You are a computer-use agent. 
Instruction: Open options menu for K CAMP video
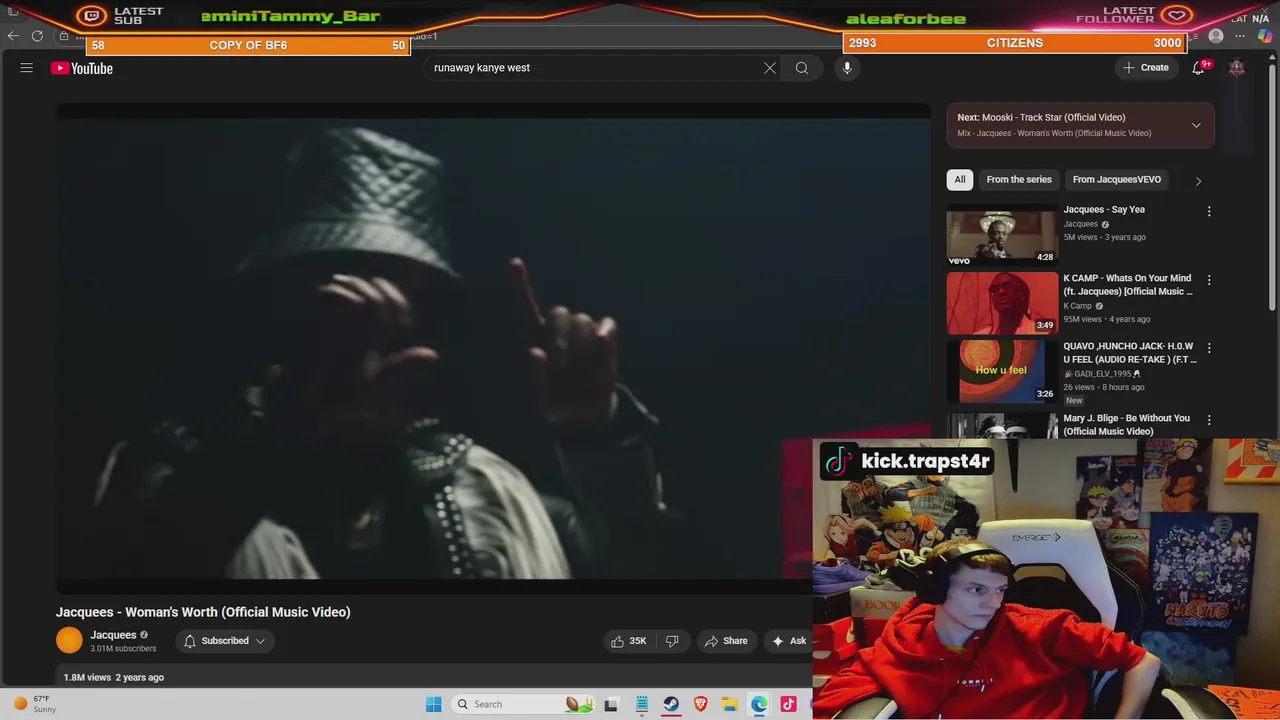click(1209, 280)
